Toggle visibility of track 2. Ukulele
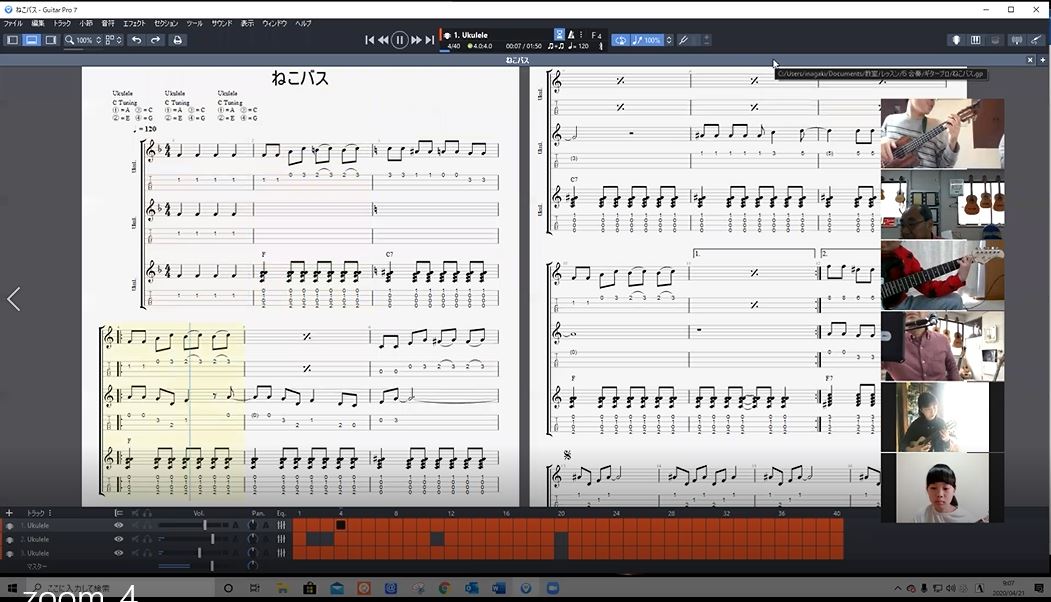Image resolution: width=1051 pixels, height=602 pixels. 119,539
